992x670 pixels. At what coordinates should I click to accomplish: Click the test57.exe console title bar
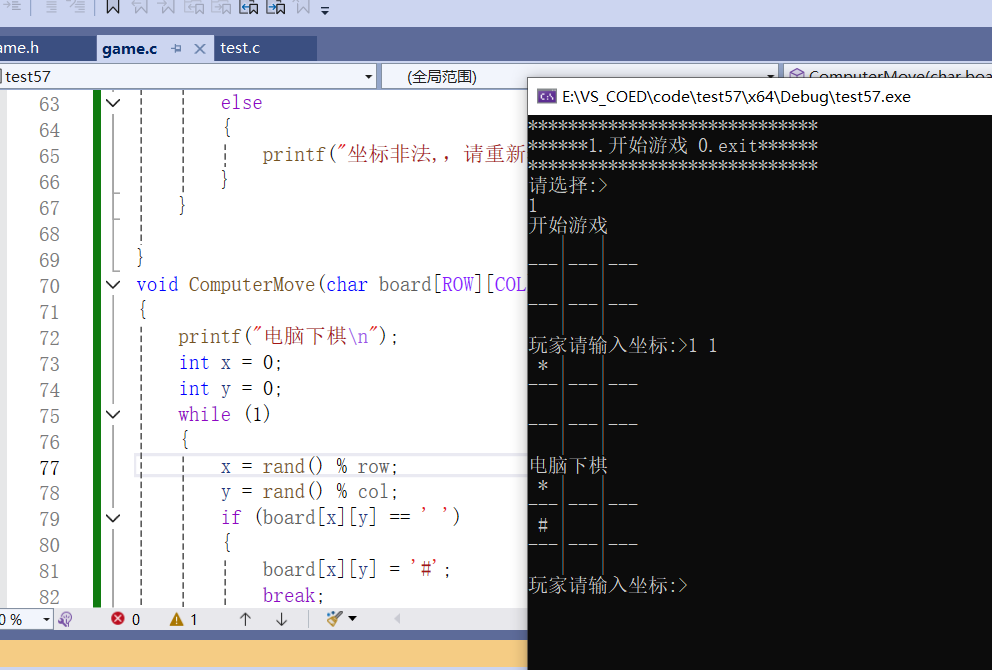pos(759,97)
